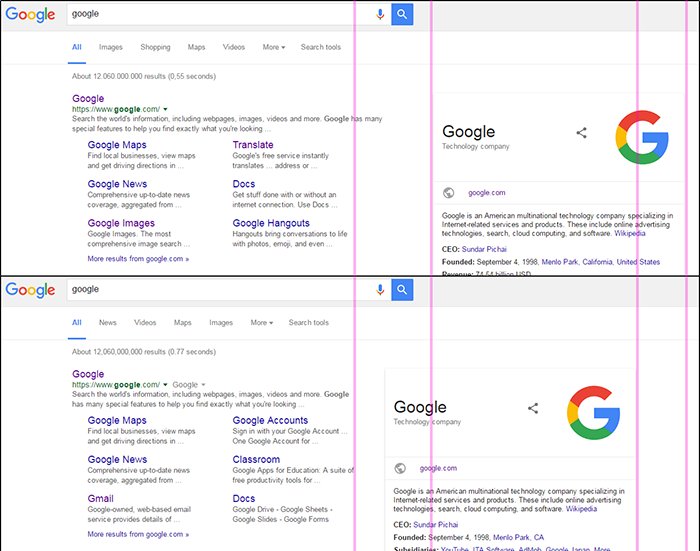Screen dimensions: 700x551
Task: Switch to the News tab
Action: click(x=108, y=323)
